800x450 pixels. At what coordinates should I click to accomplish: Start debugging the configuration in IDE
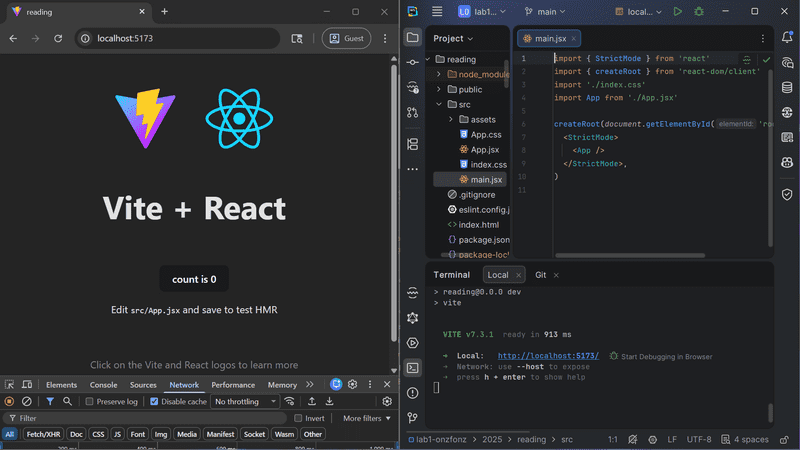699,11
